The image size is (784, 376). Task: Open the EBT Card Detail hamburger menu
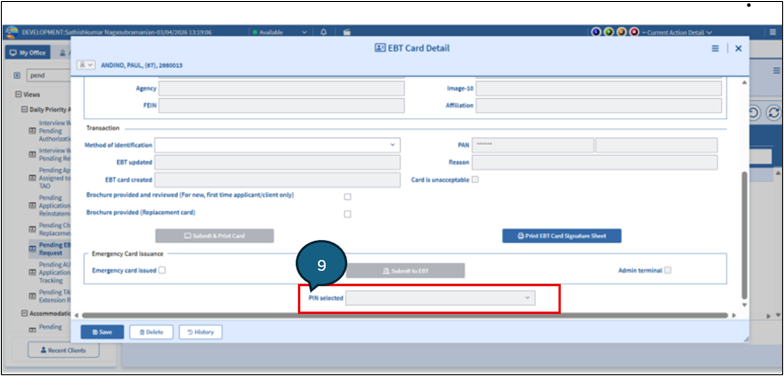[x=716, y=48]
